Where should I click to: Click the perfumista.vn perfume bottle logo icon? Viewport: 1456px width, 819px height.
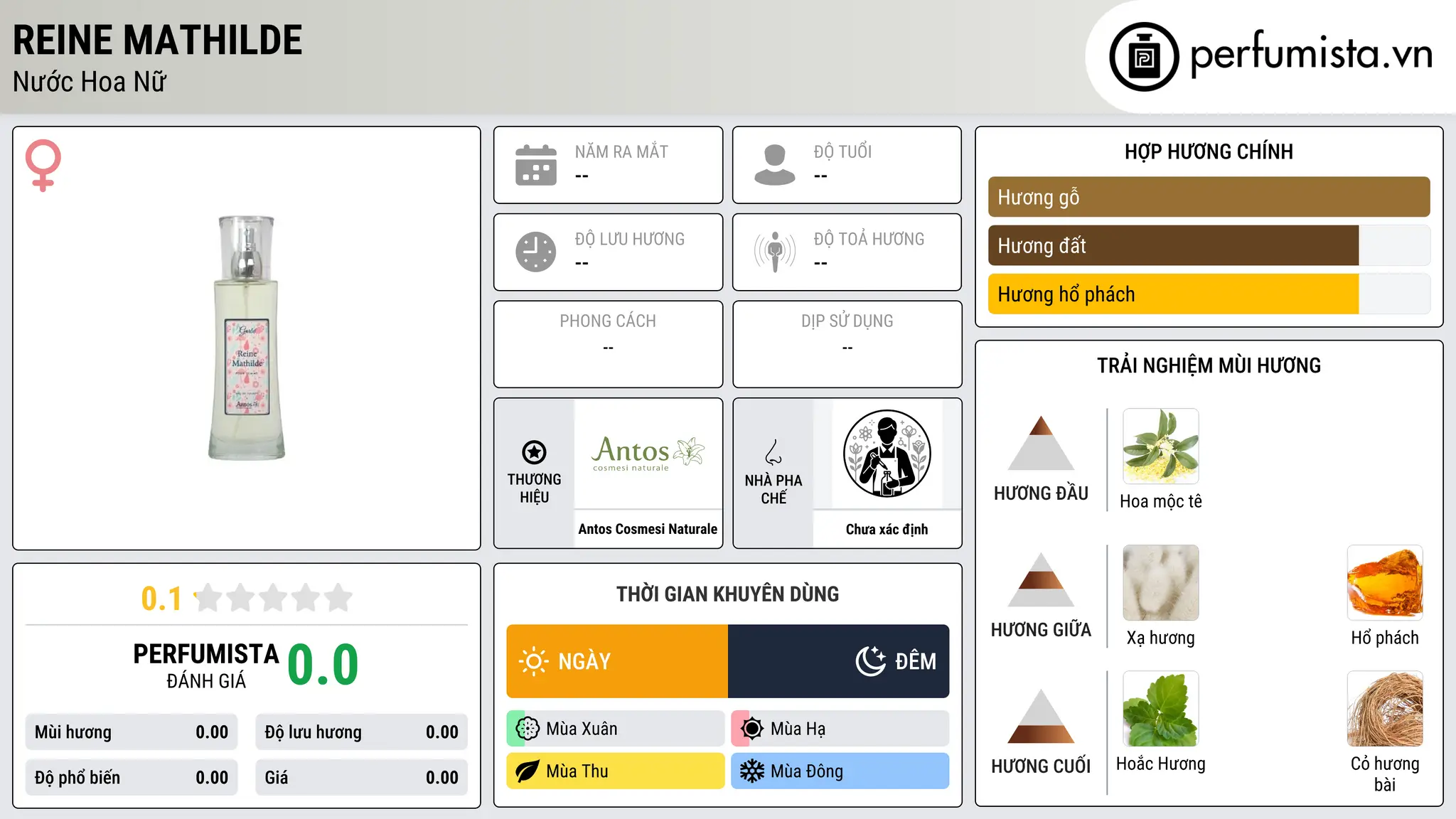pyautogui.click(x=1144, y=57)
